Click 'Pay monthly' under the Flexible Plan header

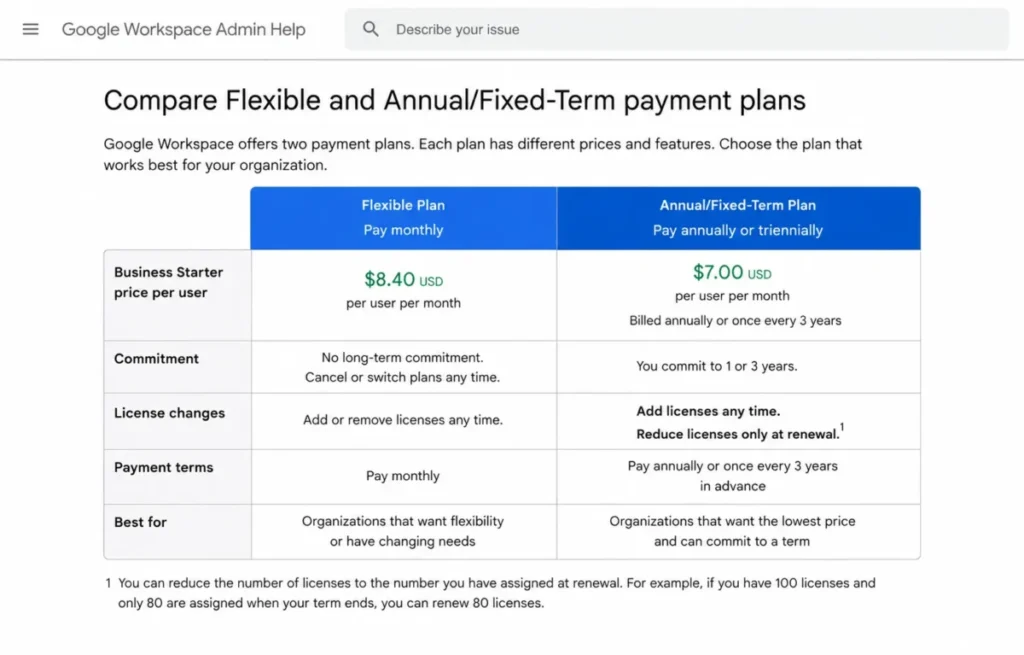click(x=403, y=231)
